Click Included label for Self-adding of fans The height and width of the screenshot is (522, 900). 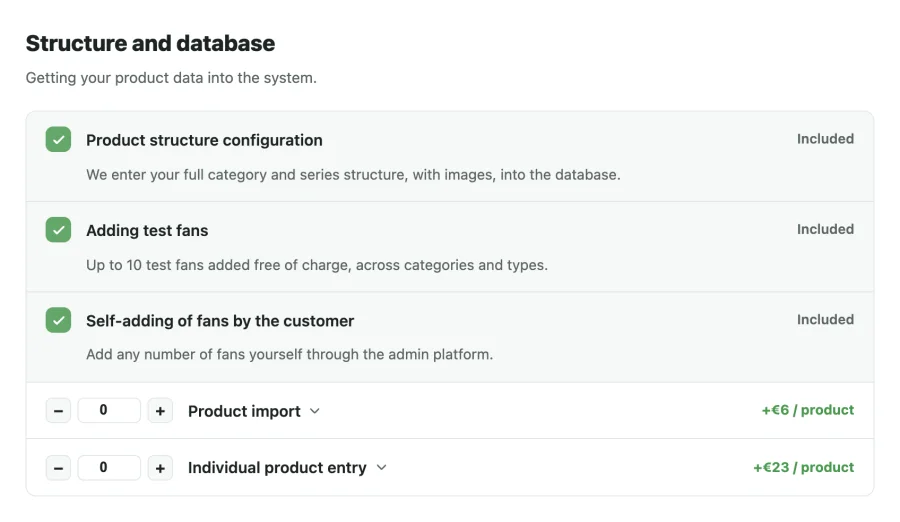825,319
